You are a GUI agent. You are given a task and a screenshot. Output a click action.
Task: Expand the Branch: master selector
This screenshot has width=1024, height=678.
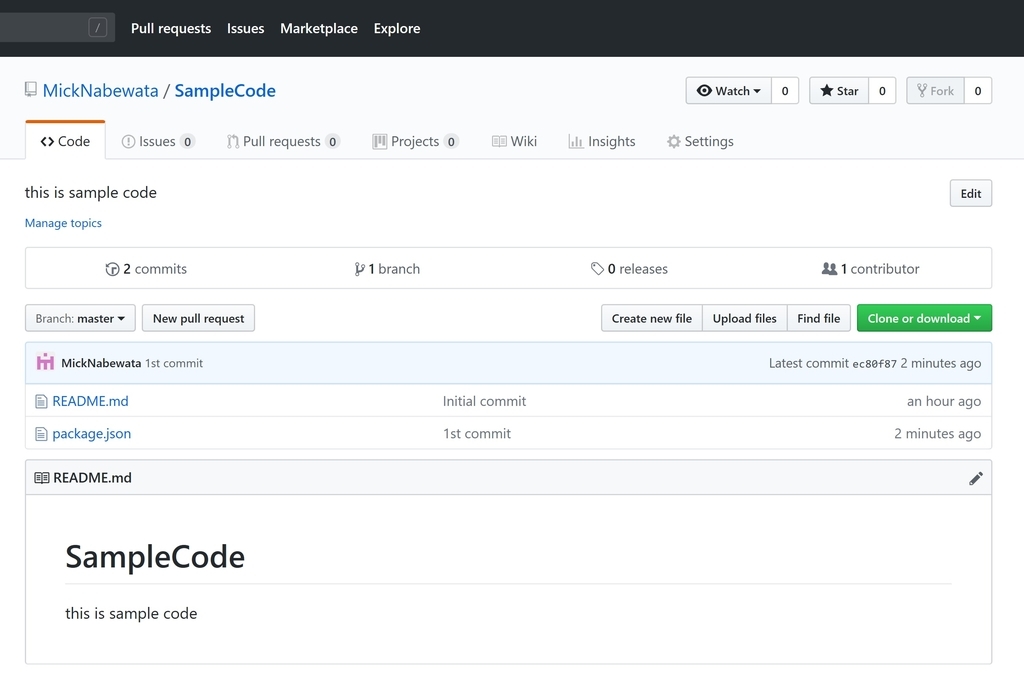coord(80,319)
